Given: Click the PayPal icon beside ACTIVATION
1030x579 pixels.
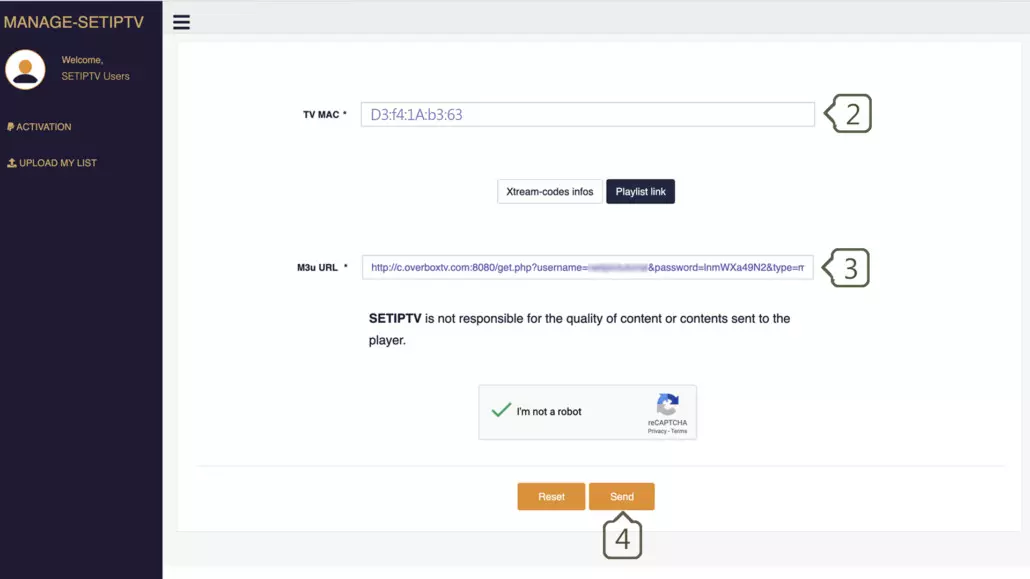Looking at the screenshot, I should click(10, 127).
